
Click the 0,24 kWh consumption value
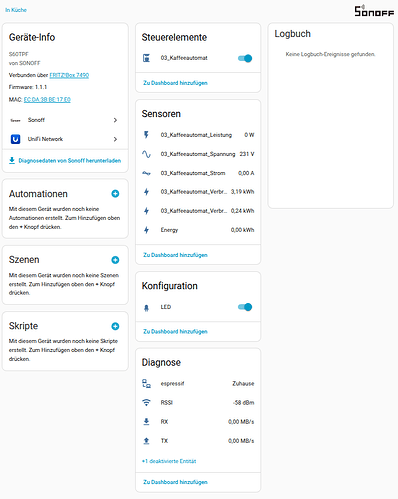243,211
